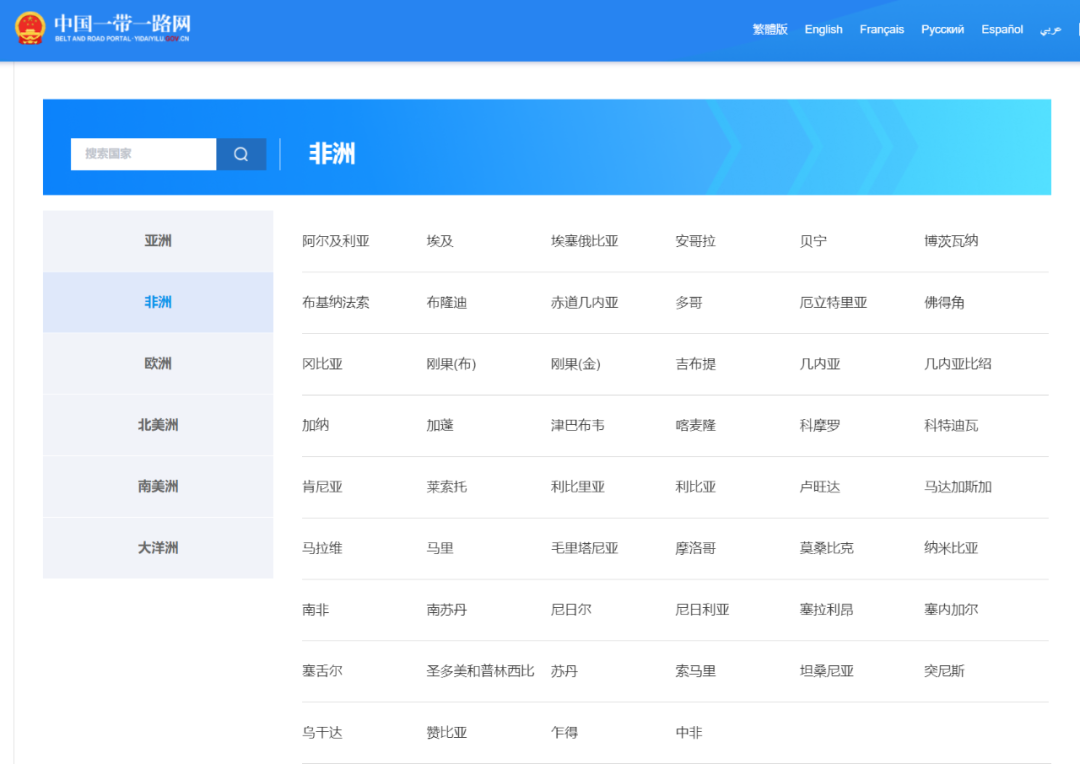This screenshot has height=764, width=1080.
Task: Open the 繁體版 traditional Chinese version
Action: click(x=769, y=29)
